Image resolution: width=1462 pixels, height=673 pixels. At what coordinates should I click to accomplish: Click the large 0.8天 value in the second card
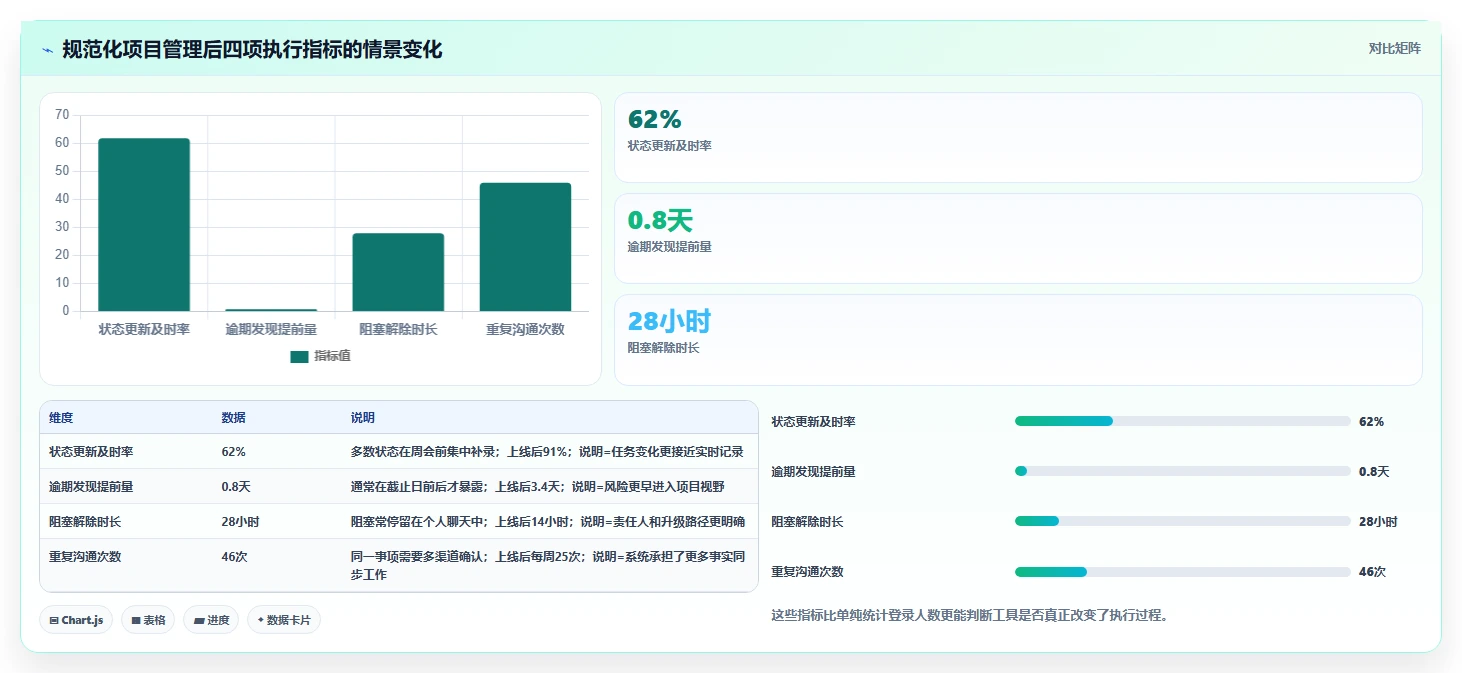pyautogui.click(x=660, y=220)
